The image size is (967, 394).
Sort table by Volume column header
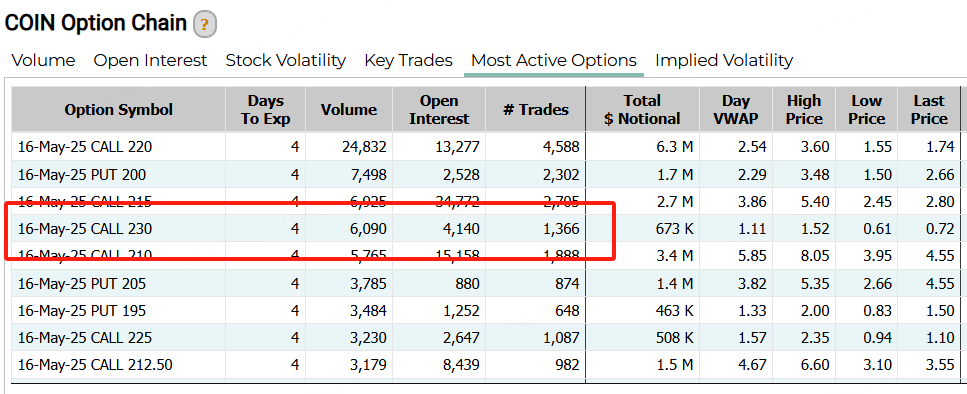coord(349,110)
